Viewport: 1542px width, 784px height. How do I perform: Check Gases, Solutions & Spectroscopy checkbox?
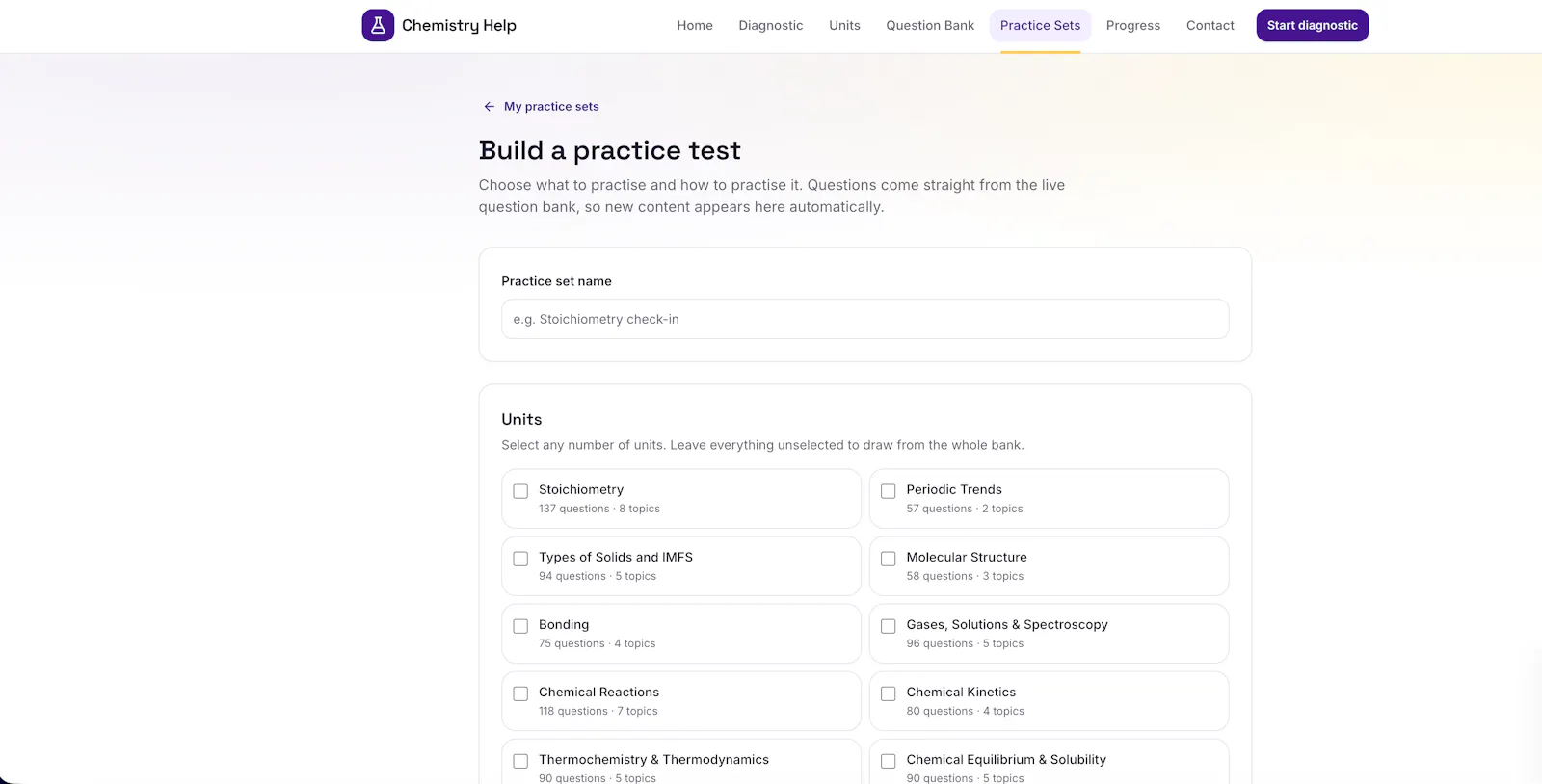889,626
